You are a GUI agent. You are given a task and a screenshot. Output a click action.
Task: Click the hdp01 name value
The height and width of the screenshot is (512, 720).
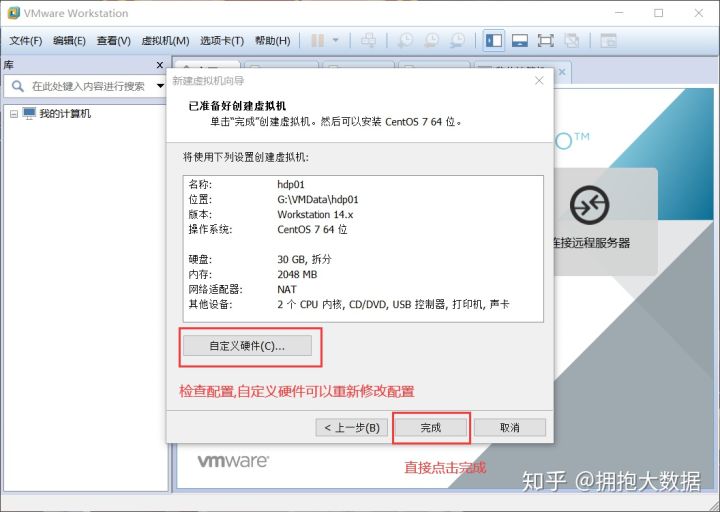coord(291,185)
